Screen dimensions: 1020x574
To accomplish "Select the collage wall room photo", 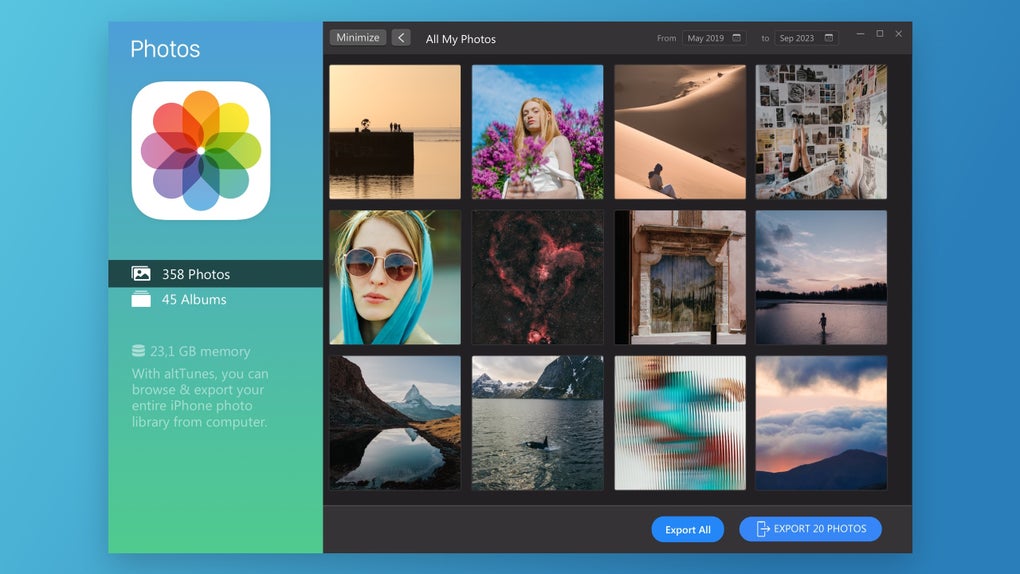I will [x=821, y=131].
